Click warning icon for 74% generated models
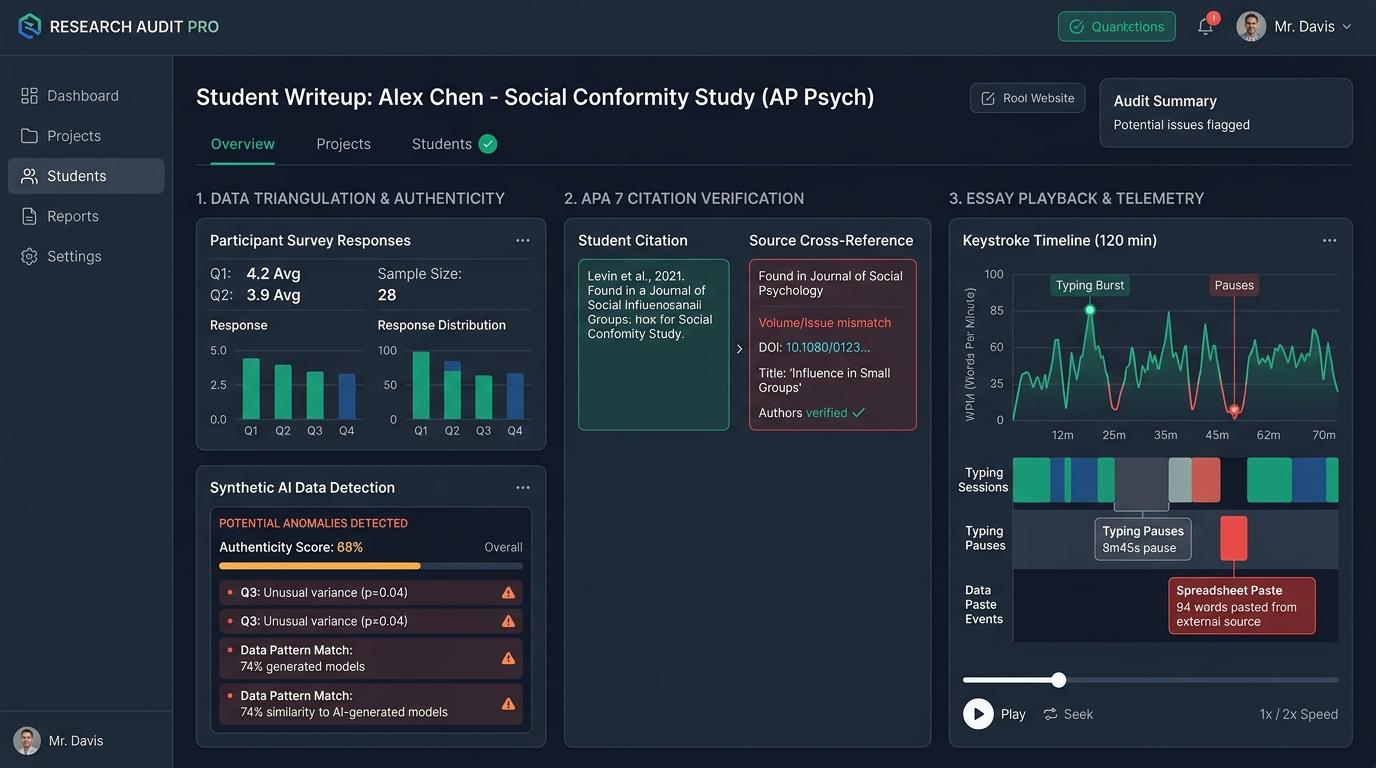1376x768 pixels. point(508,658)
